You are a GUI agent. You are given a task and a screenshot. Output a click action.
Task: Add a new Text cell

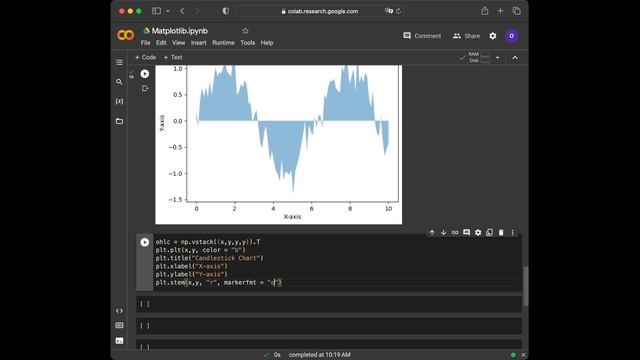point(173,58)
